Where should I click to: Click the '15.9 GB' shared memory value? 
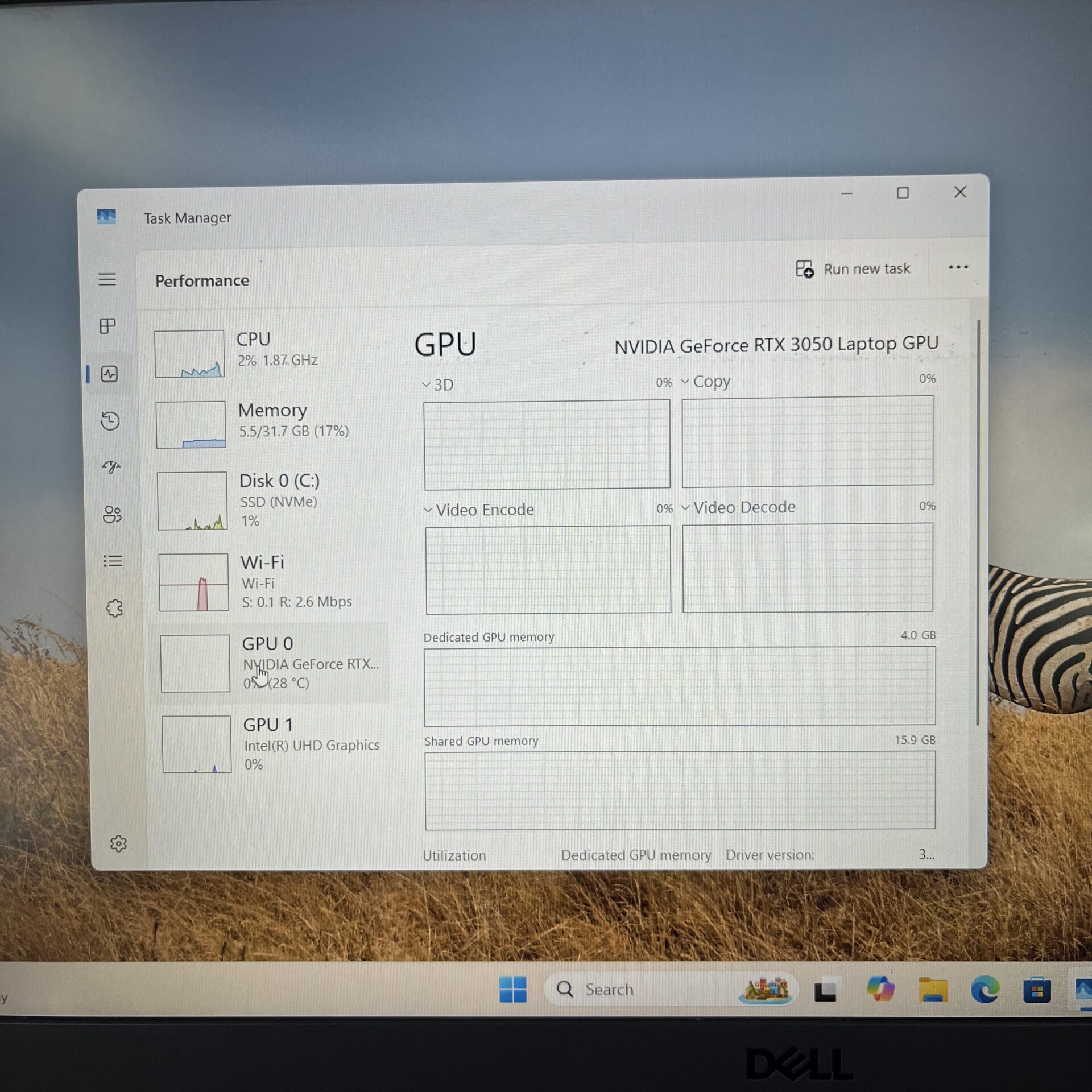[915, 740]
